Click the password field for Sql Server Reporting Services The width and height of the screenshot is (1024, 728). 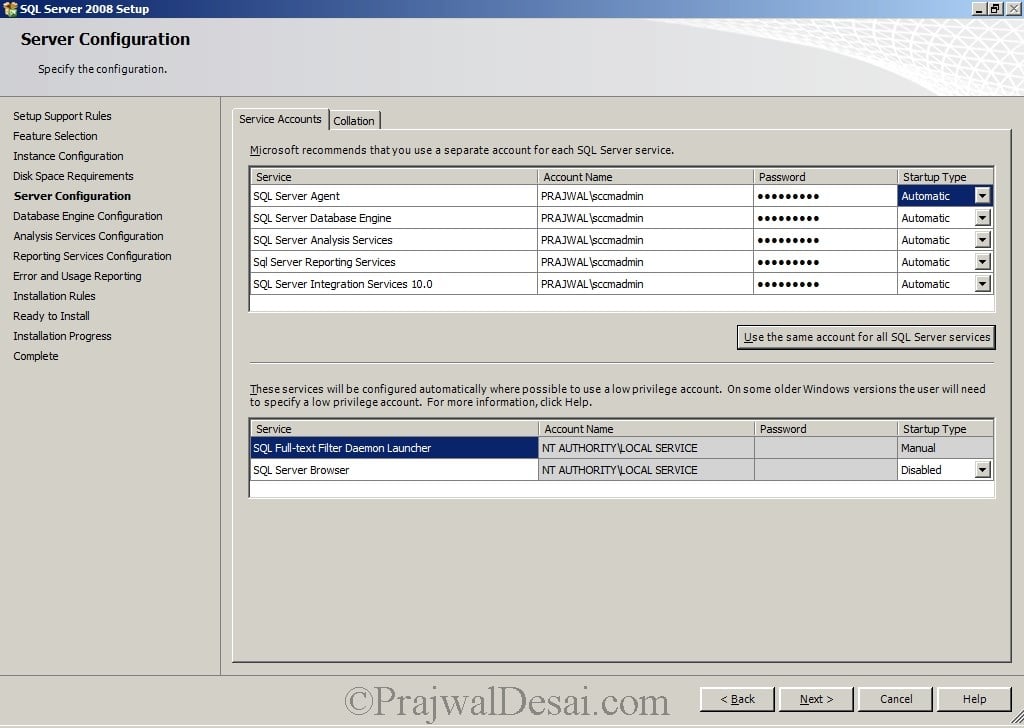[825, 262]
